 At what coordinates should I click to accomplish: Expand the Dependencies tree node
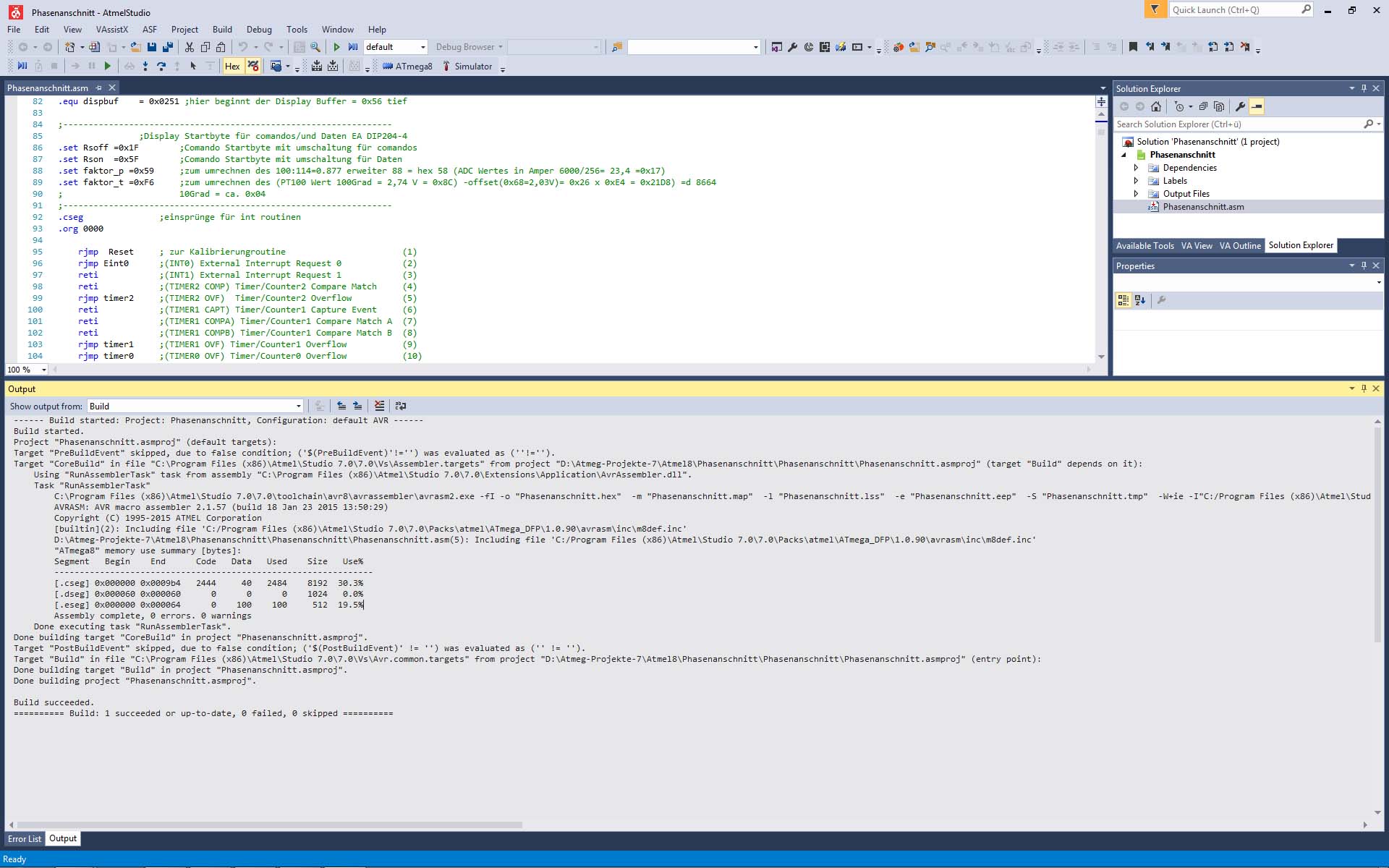[1136, 168]
